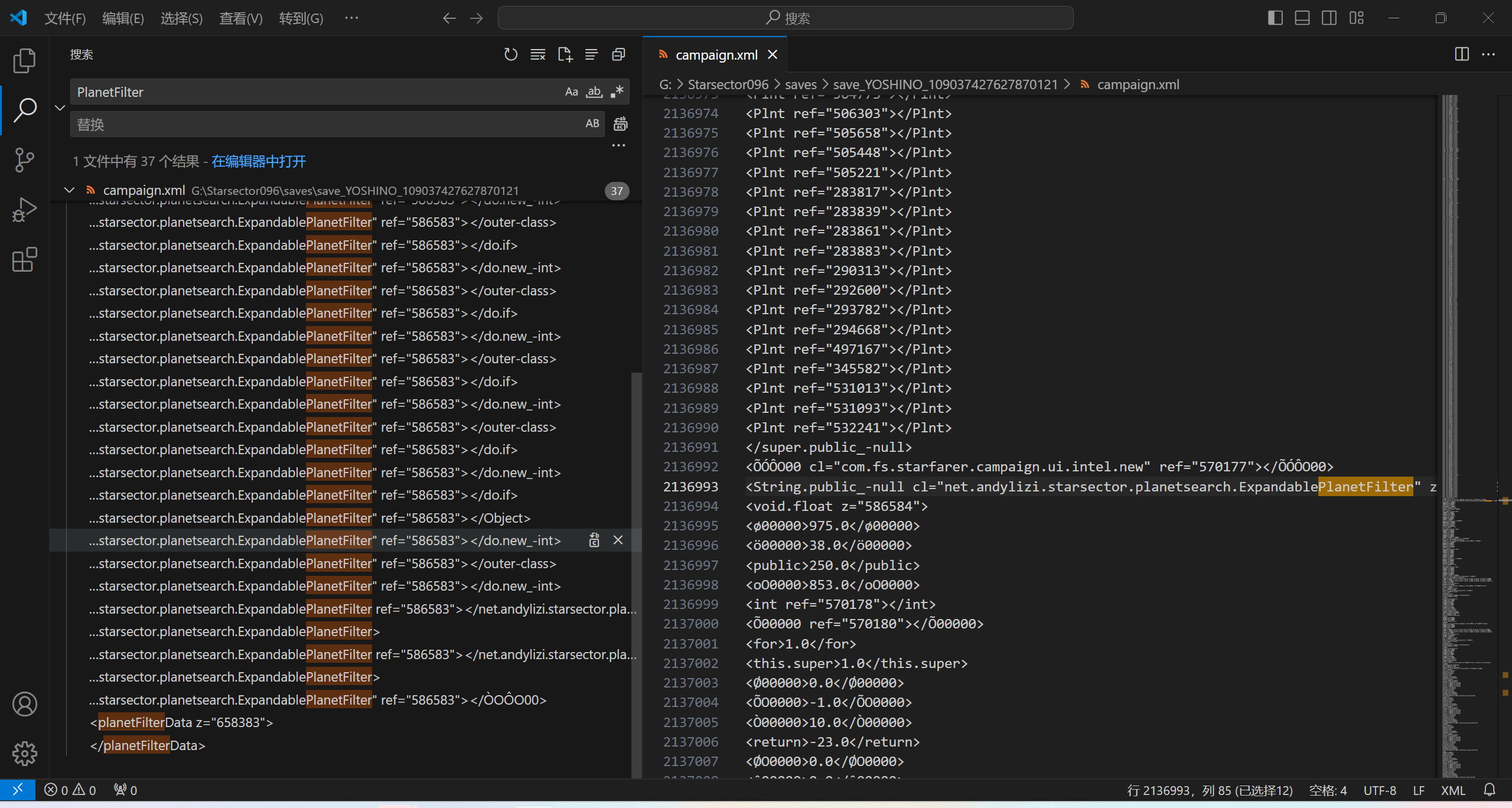
Task: Open the Explorer view in activity bar
Action: coord(24,61)
